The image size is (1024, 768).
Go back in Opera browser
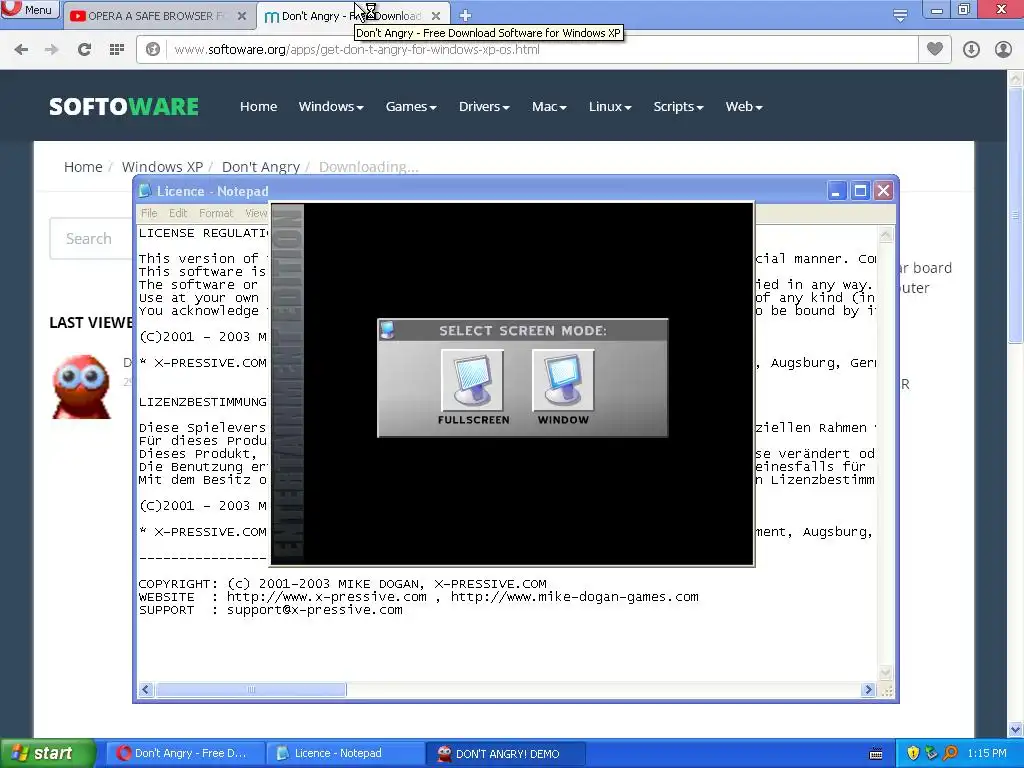[21, 50]
